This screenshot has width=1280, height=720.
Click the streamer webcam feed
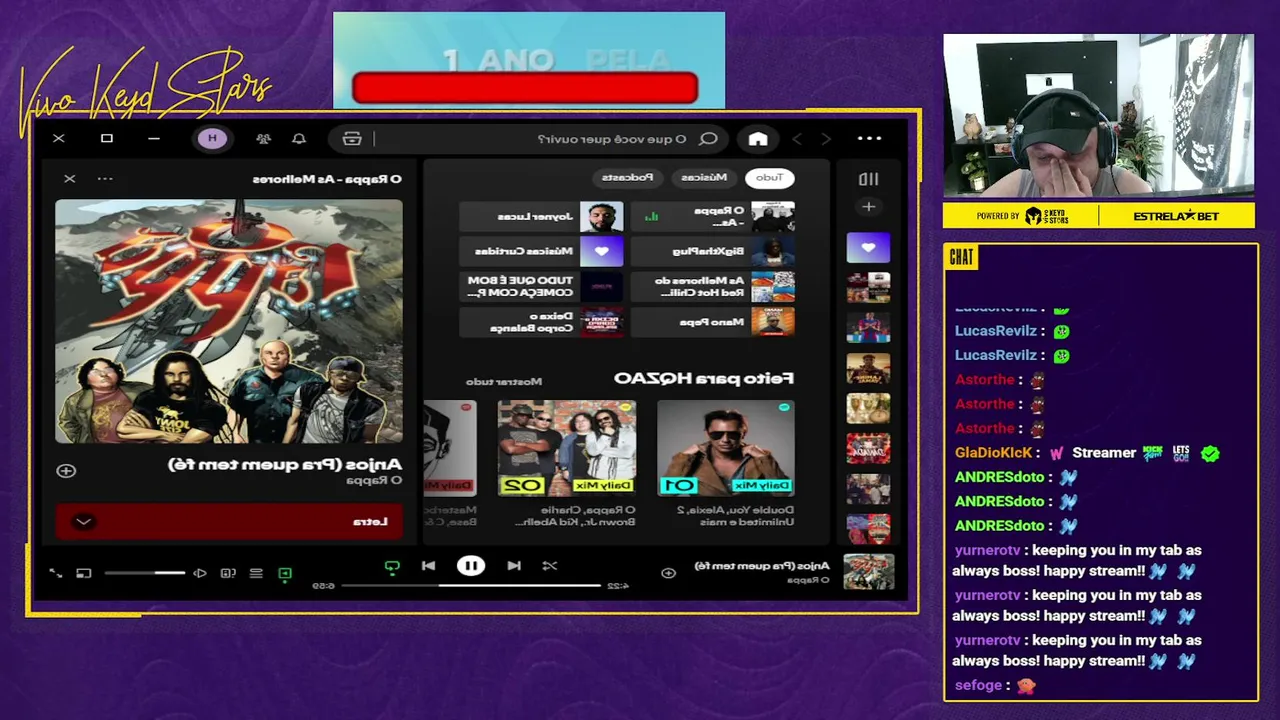pos(1099,117)
